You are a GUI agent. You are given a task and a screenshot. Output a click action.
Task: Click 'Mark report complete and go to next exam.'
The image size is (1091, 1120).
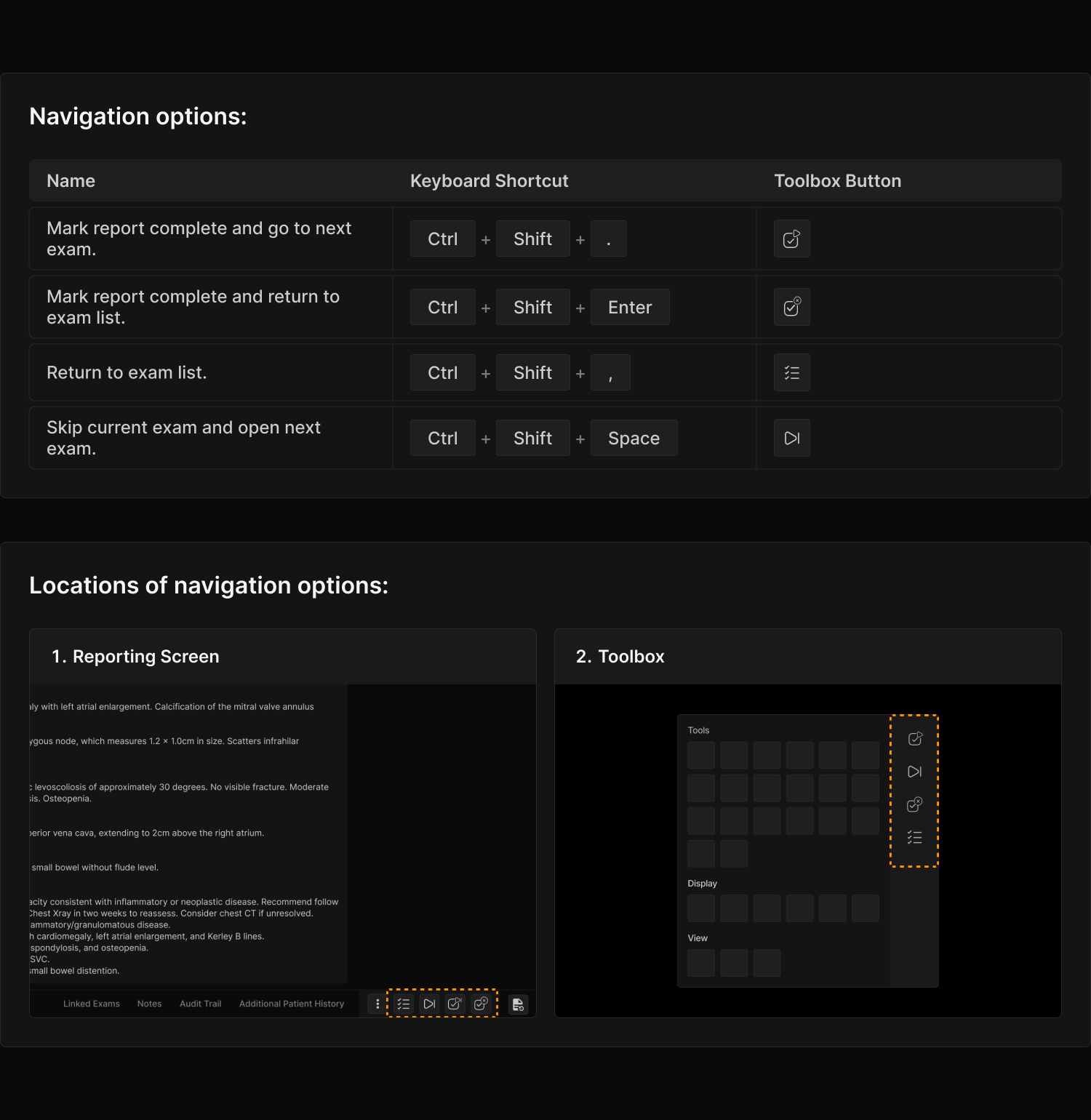[199, 239]
